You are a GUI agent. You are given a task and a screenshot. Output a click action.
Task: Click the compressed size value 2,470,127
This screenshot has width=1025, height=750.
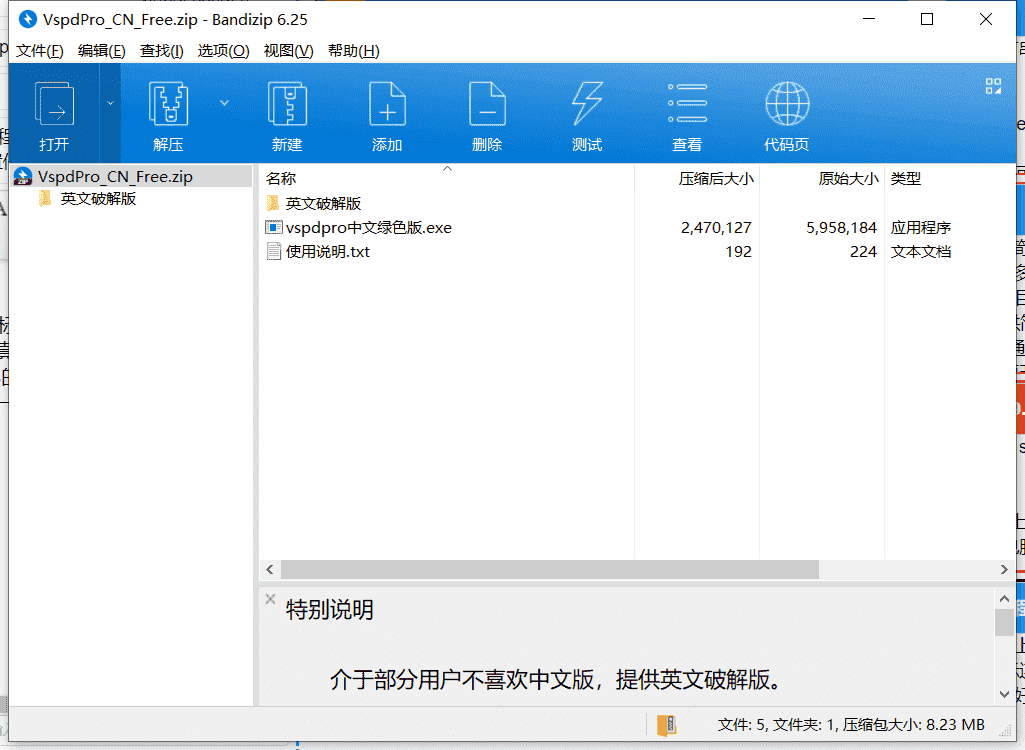pos(716,228)
